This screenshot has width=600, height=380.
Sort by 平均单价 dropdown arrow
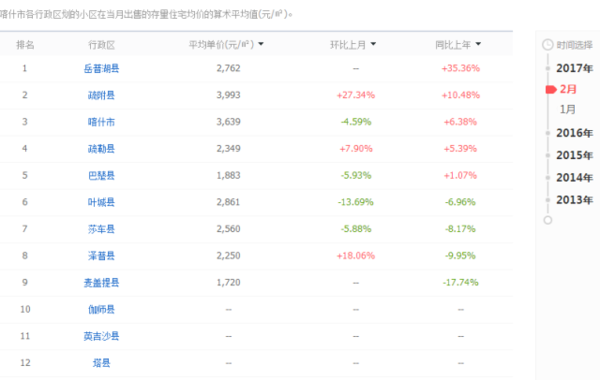click(x=261, y=44)
